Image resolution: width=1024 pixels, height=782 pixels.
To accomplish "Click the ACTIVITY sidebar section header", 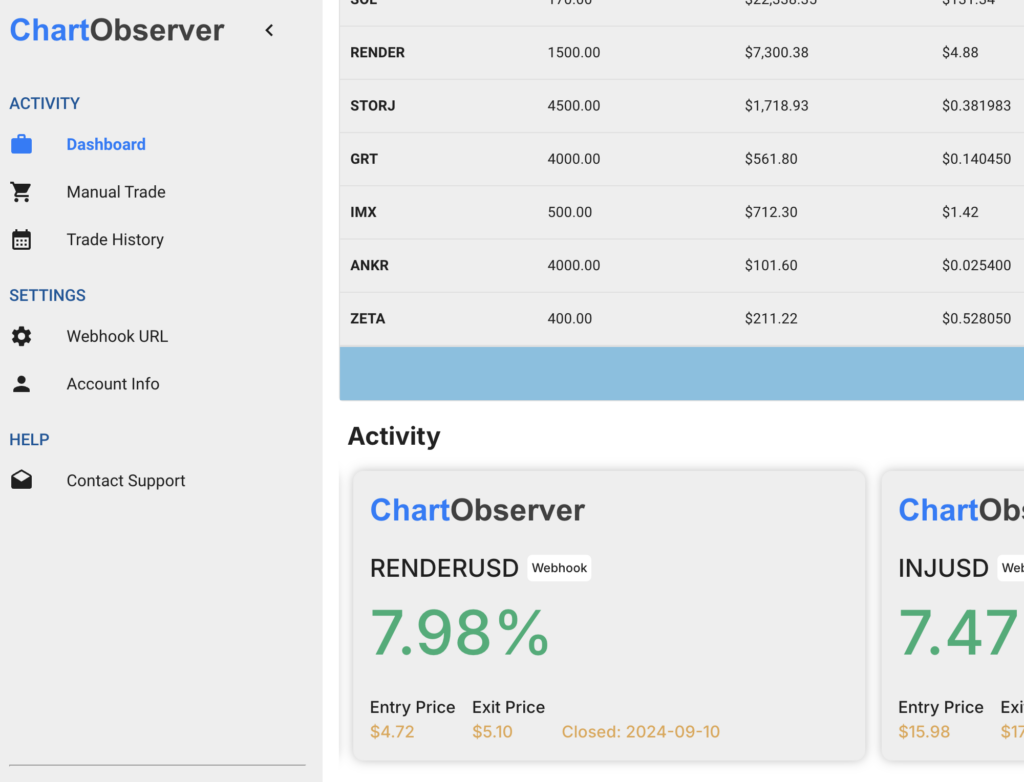I will click(x=44, y=103).
